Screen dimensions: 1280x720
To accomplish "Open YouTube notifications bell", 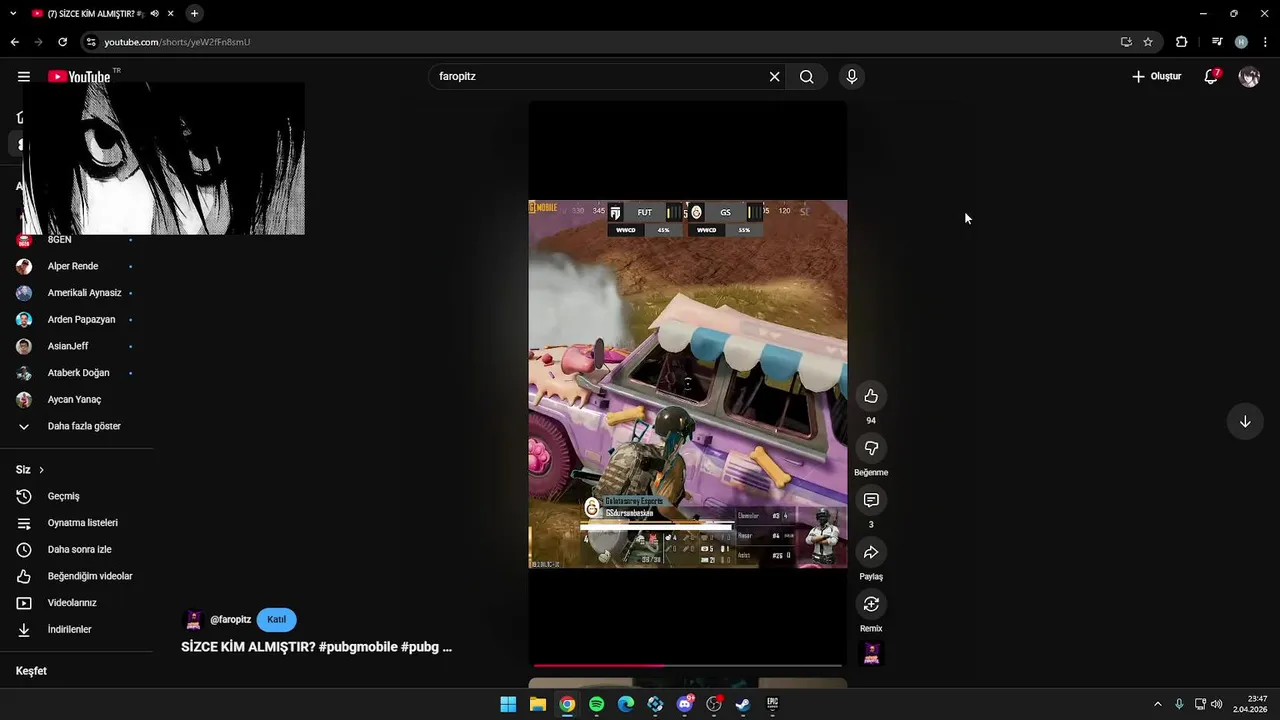I will (x=1211, y=77).
